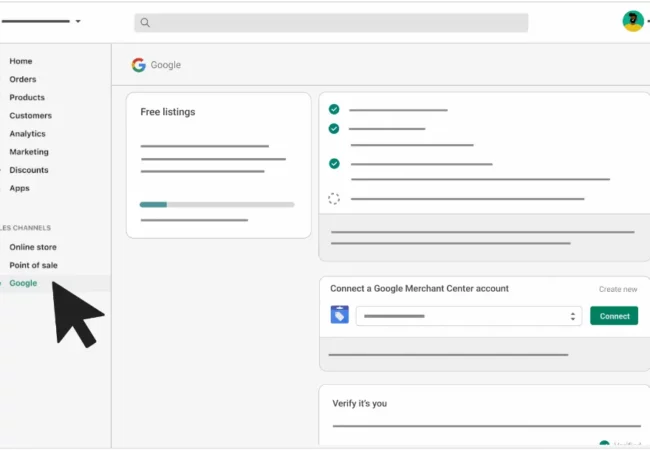Open Orders in sidebar
The height and width of the screenshot is (450, 650).
[x=23, y=79]
